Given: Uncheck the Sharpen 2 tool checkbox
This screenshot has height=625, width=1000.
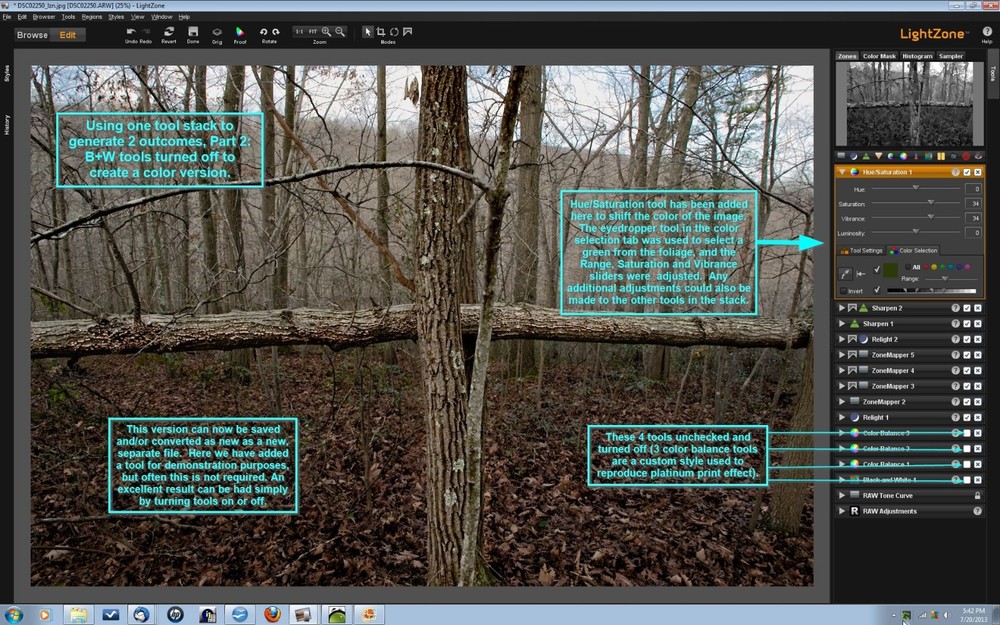Looking at the screenshot, I should pyautogui.click(x=967, y=307).
